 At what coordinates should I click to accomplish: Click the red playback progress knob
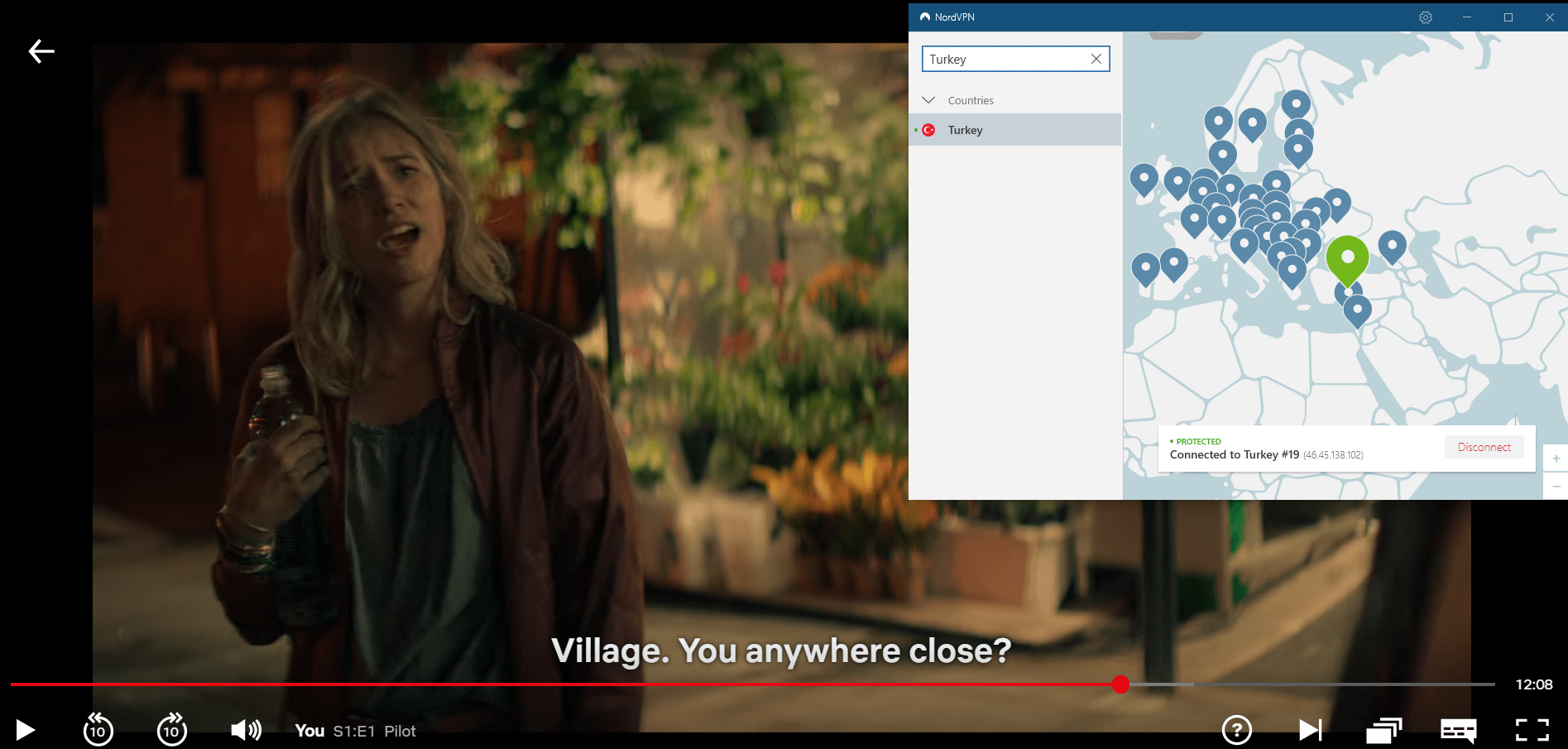(1120, 684)
